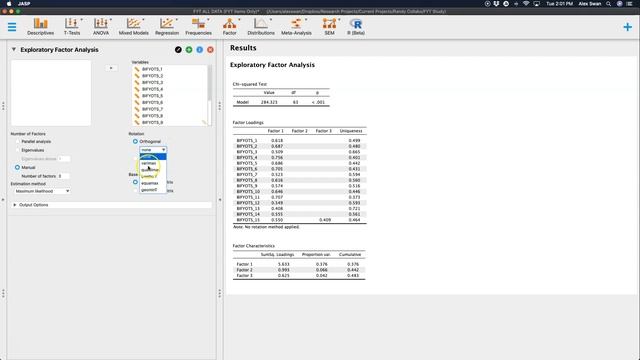The height and width of the screenshot is (360, 640).
Task: Collapse the Exploratory Factor Analysis panel
Action: pyautogui.click(x=13, y=49)
